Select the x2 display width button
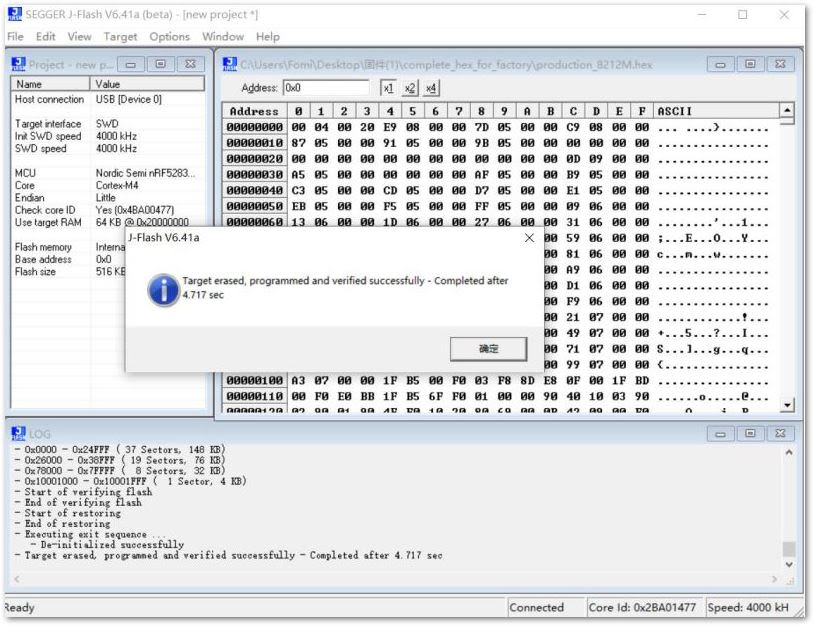The width and height of the screenshot is (814, 626). tap(410, 88)
